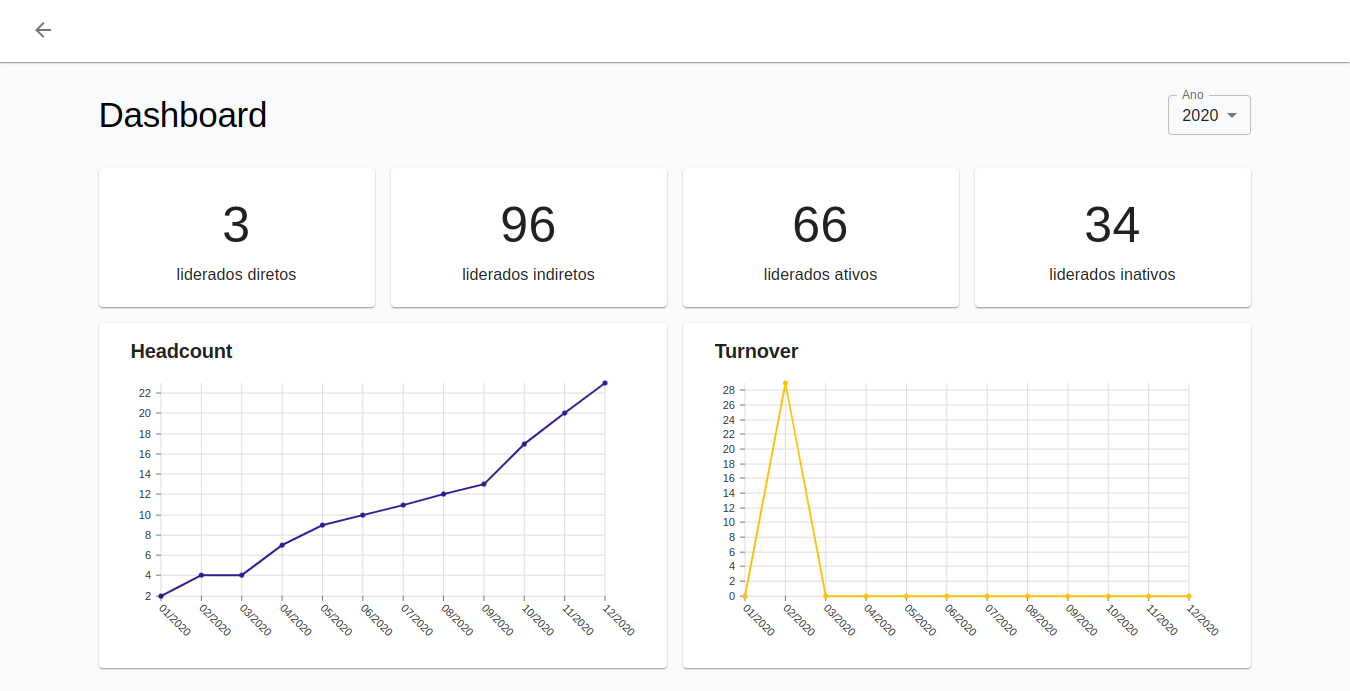Go back using the arrow icon
Viewport: 1350px width, 691px height.
(x=43, y=30)
